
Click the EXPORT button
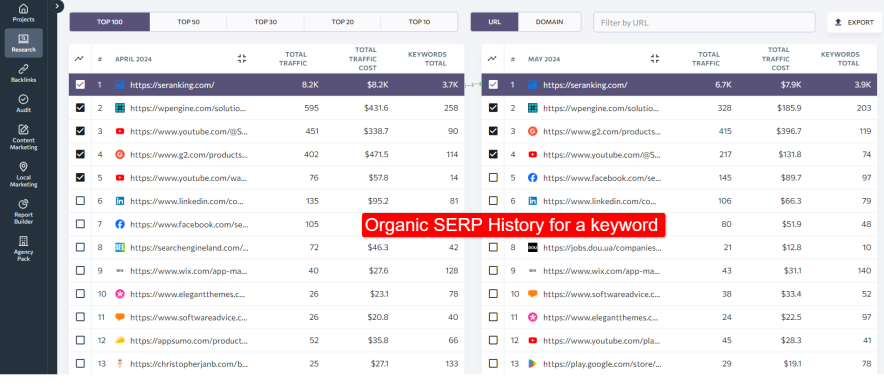(854, 23)
